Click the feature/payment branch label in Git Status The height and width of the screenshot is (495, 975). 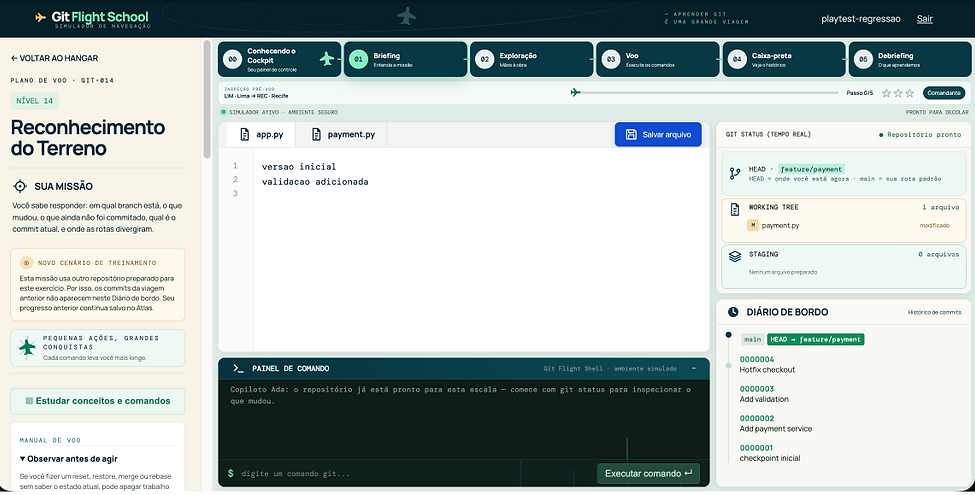point(811,169)
